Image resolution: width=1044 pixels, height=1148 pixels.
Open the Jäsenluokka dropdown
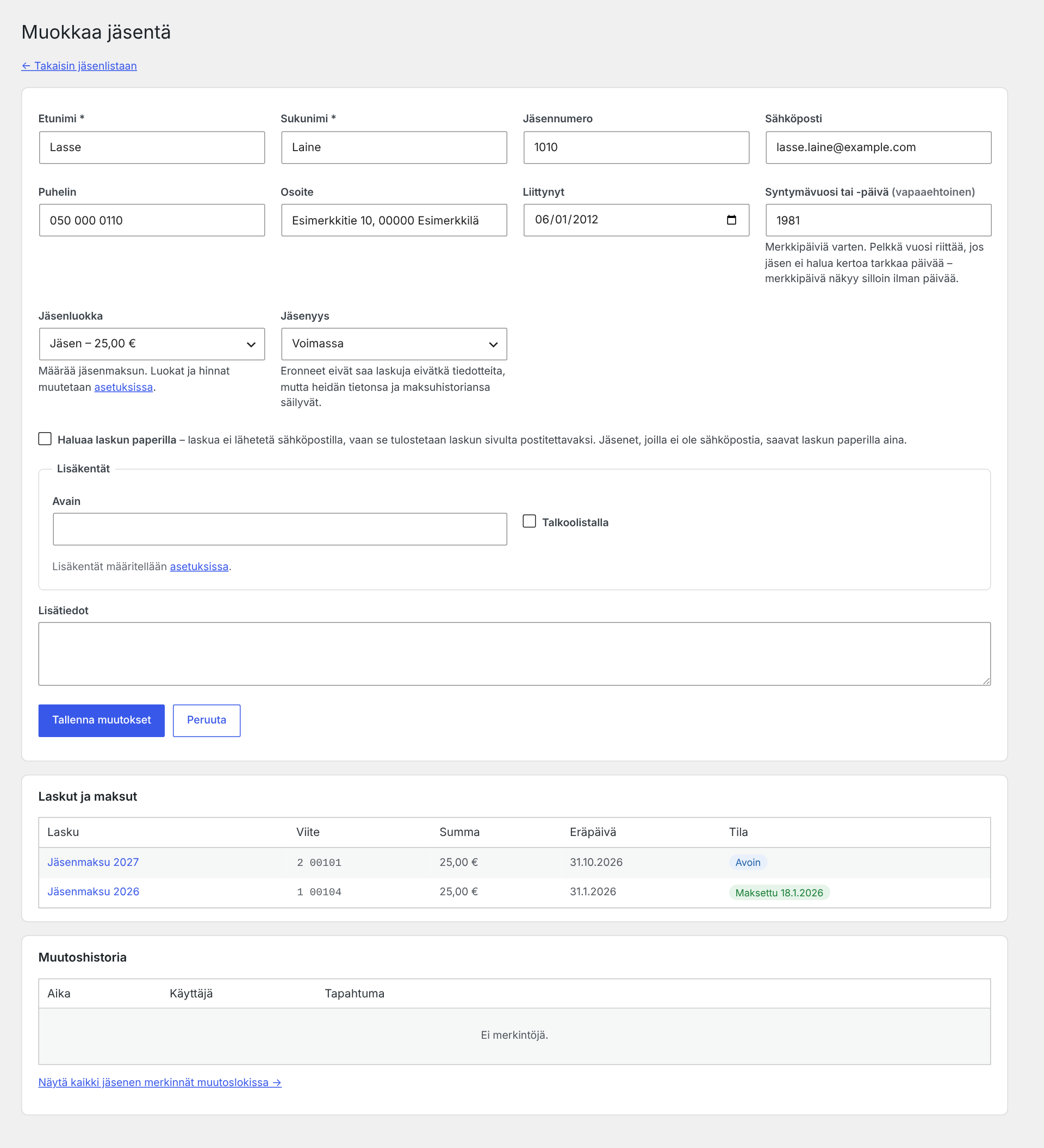tap(152, 344)
